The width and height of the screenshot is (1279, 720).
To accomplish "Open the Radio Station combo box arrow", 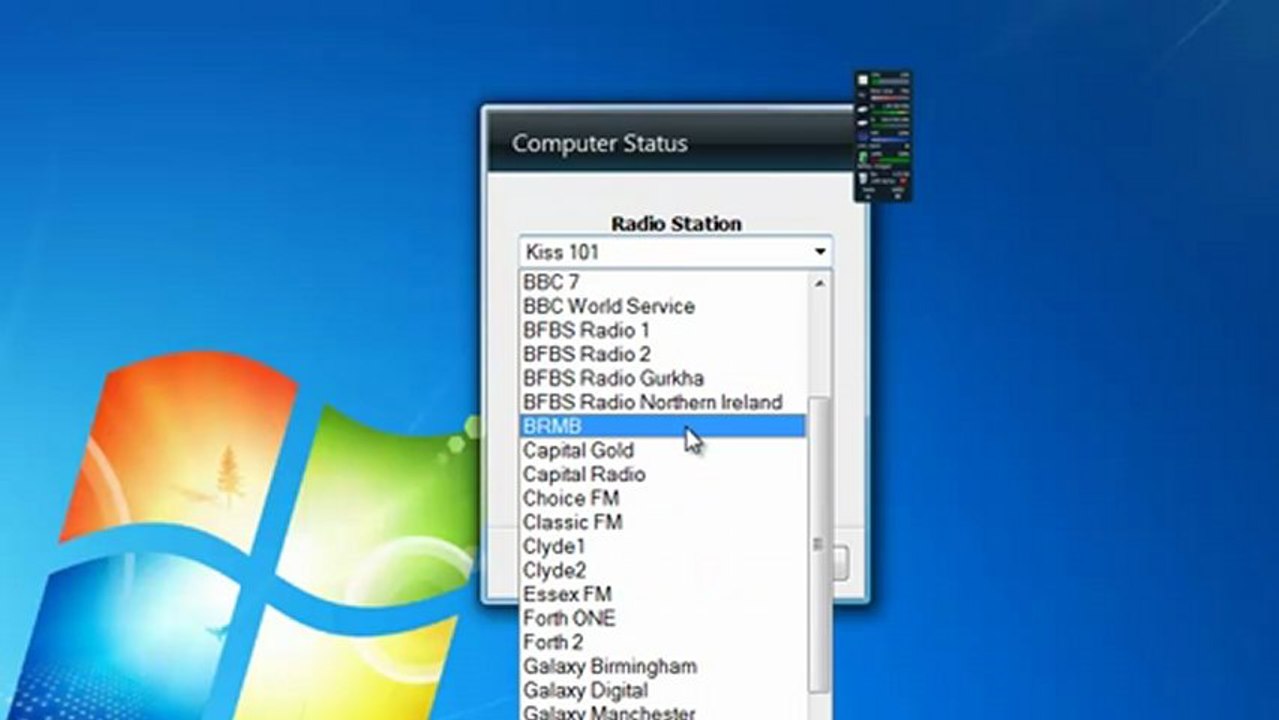I will click(x=820, y=252).
